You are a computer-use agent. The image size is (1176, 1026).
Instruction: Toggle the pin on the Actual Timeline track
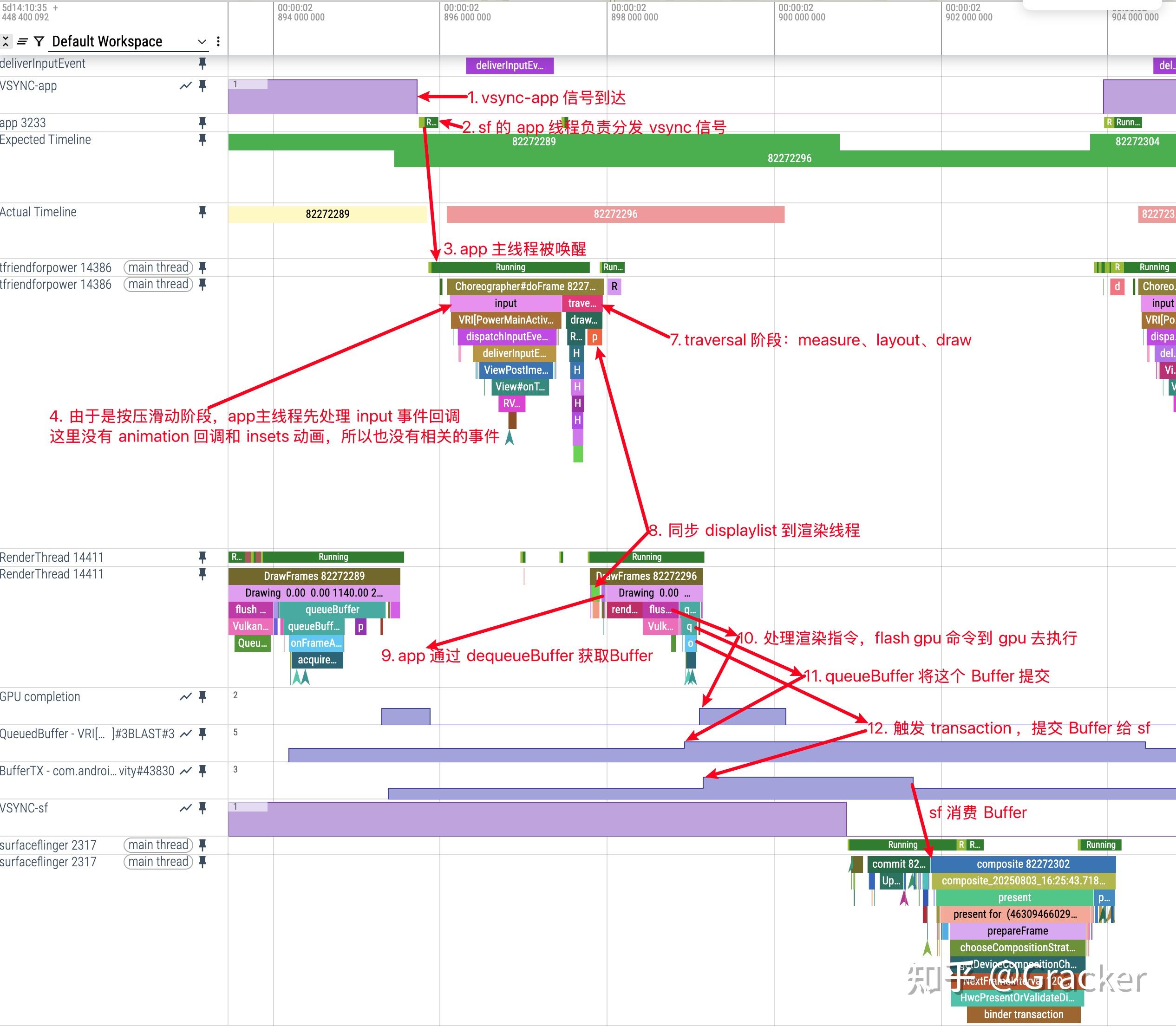coord(202,213)
